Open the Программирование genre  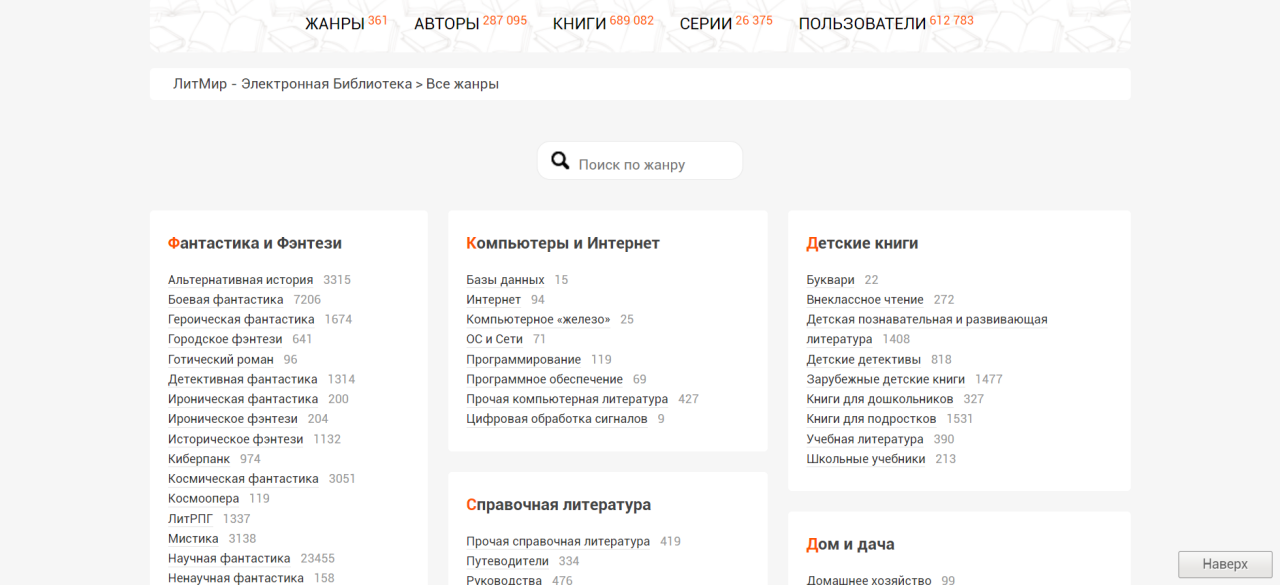point(523,360)
